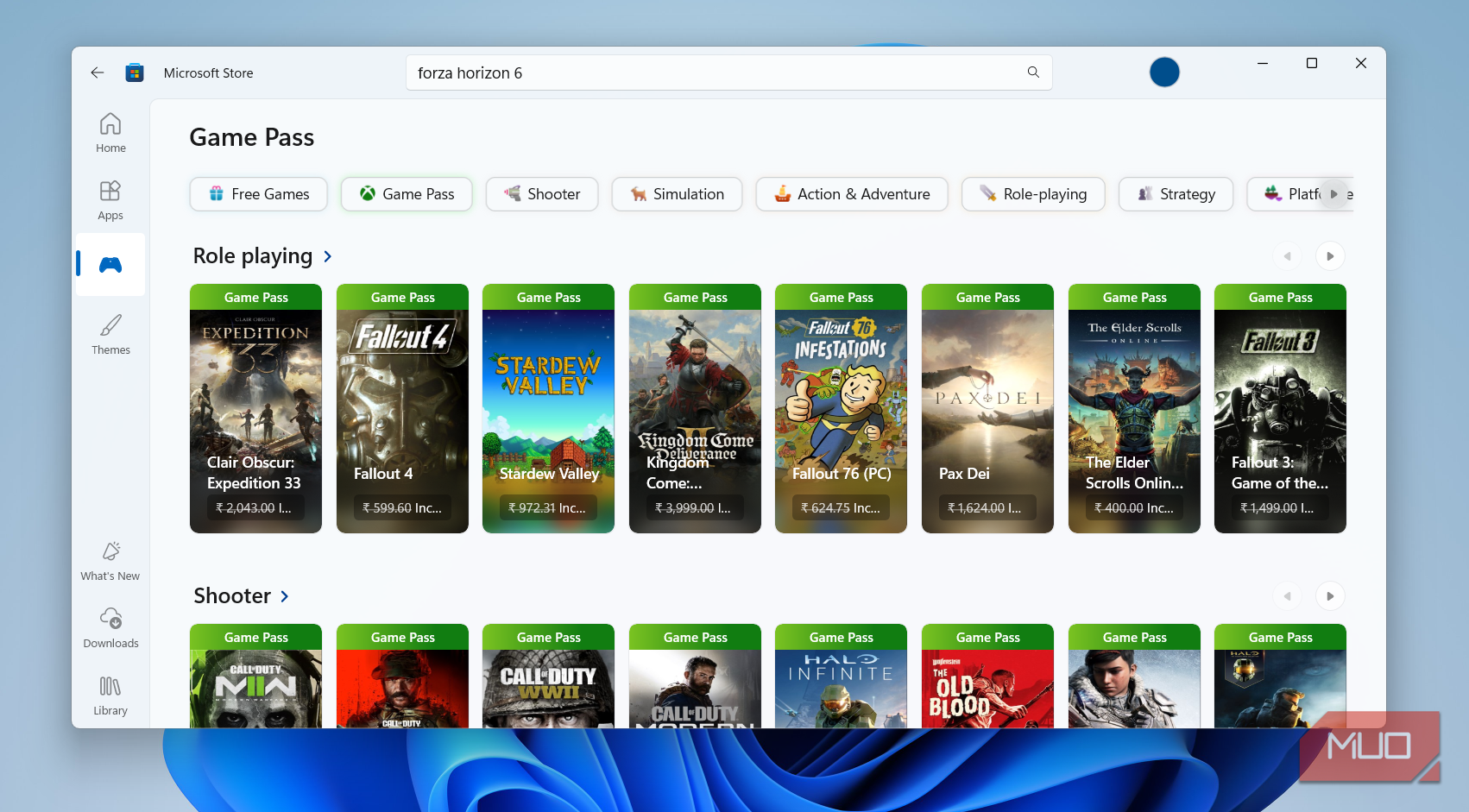Open Clair Obscur: Expedition 33 card
The height and width of the screenshot is (812, 1469).
point(255,408)
